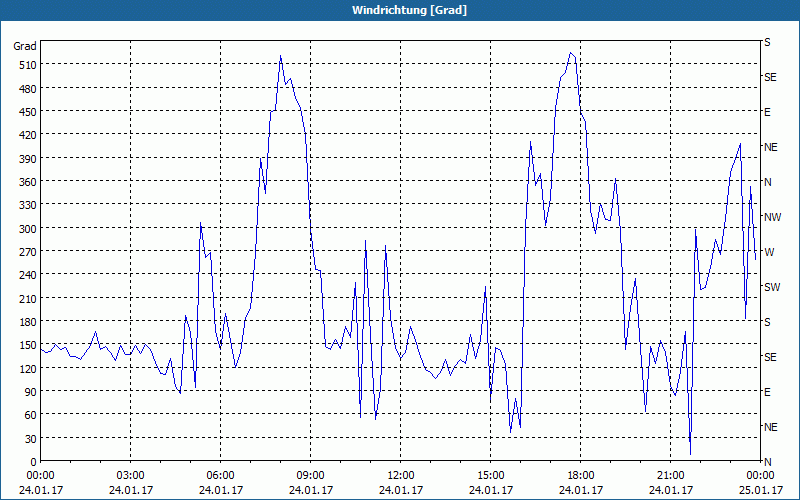The width and height of the screenshot is (800, 500).
Task: Click the 480 y-axis value
Action: pos(28,89)
